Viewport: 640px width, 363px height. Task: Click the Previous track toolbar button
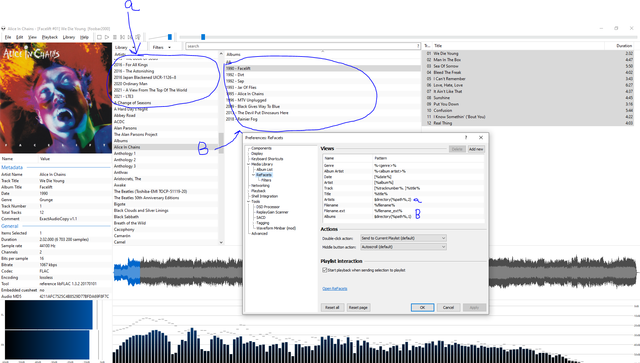click(122, 37)
